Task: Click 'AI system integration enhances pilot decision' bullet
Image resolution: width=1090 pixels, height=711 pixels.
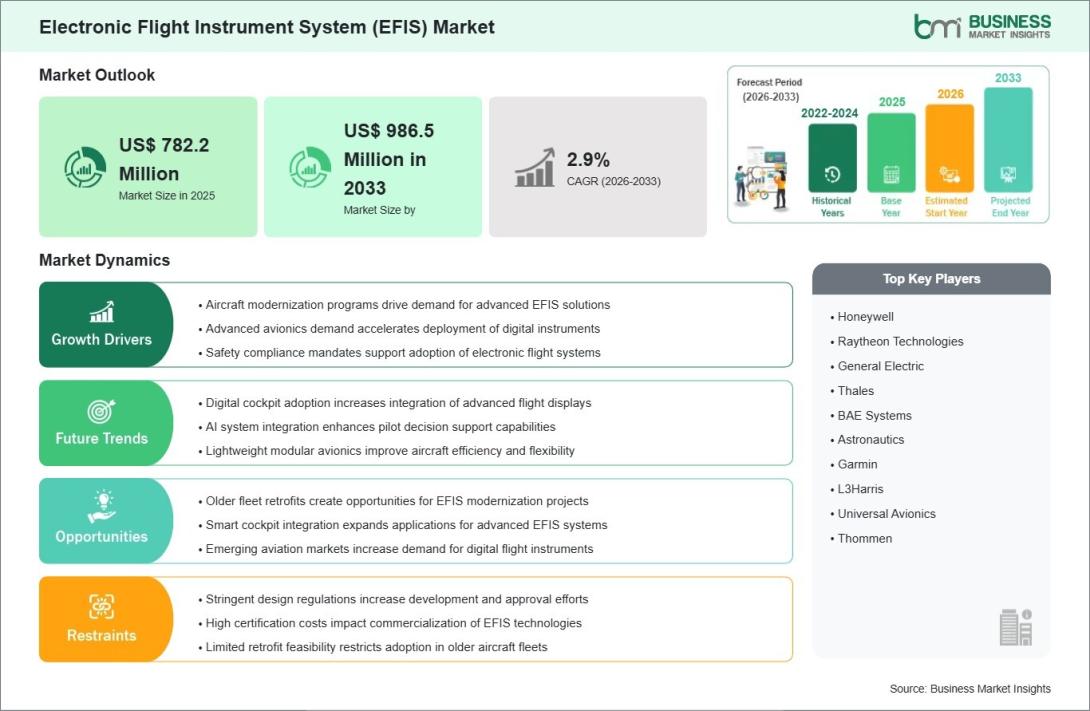Action: coord(380,427)
